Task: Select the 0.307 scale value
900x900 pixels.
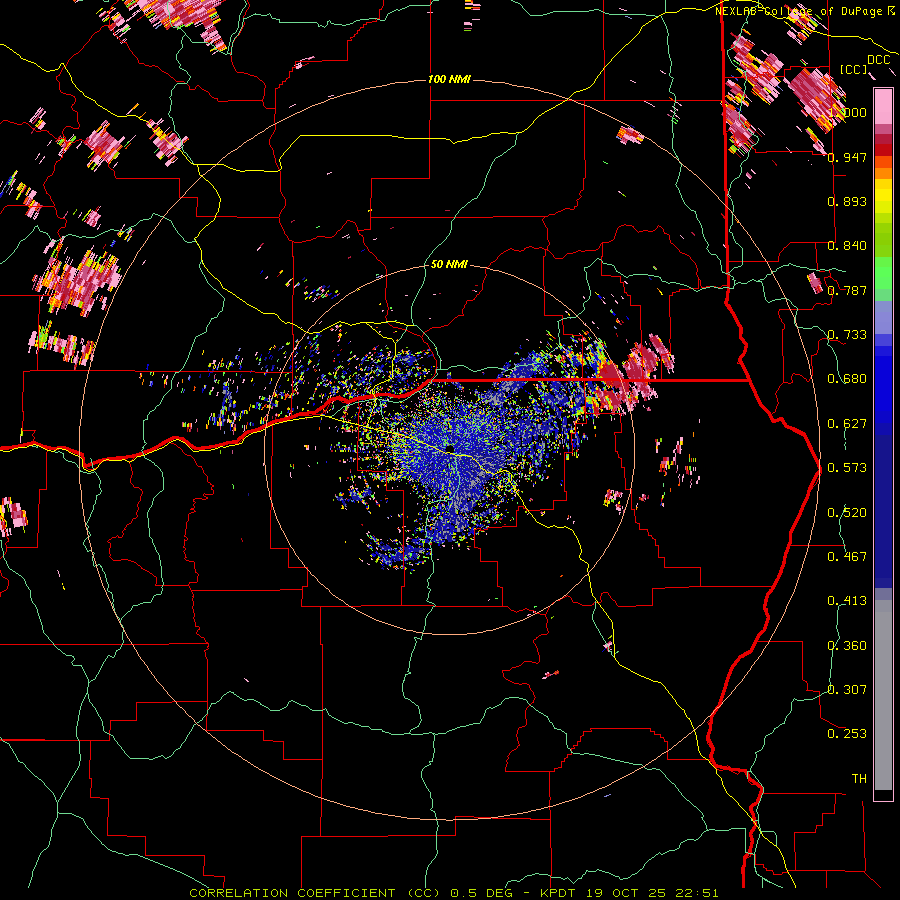Action: 847,690
